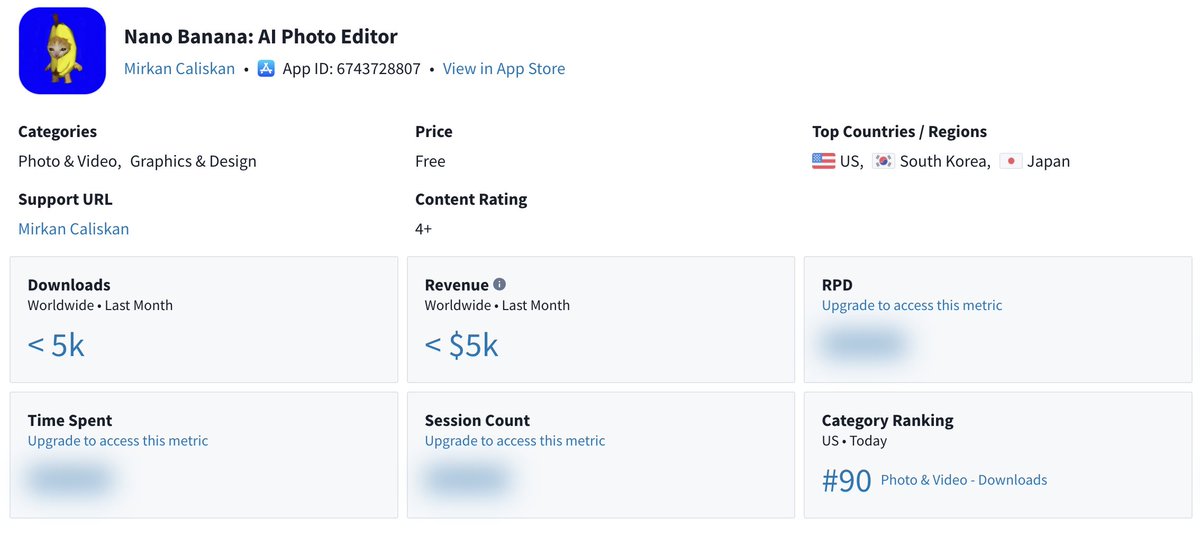Click the Downloads card heading
Image resolution: width=1200 pixels, height=545 pixels.
[69, 285]
